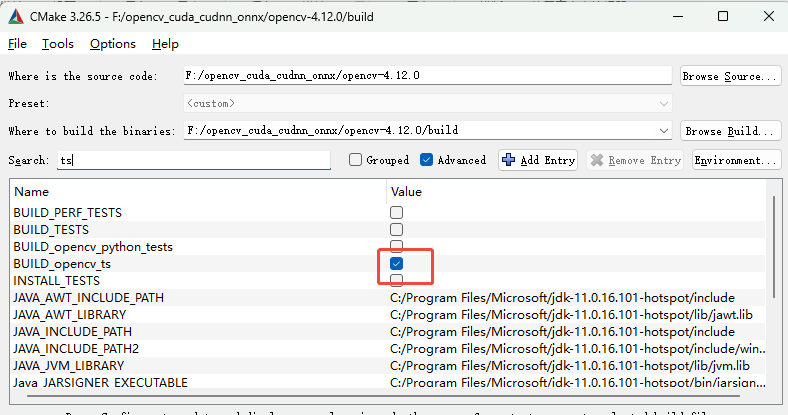Click the Search input field
The width and height of the screenshot is (788, 415).
click(x=193, y=160)
